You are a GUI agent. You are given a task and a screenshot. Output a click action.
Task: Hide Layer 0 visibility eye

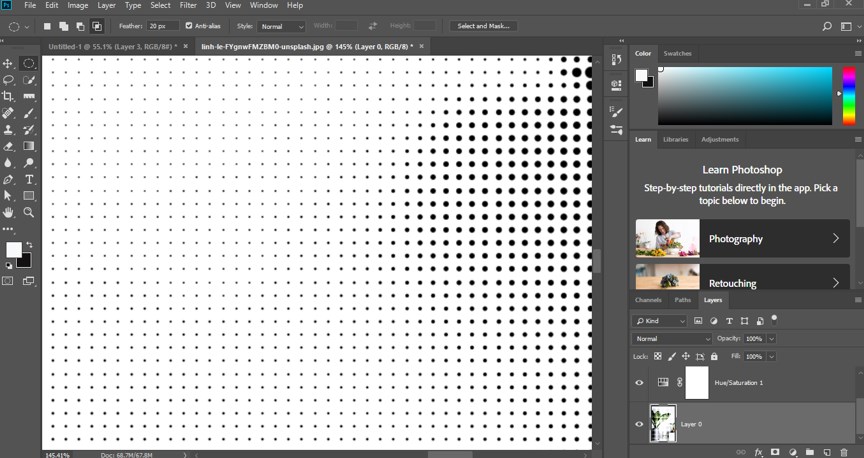pyautogui.click(x=639, y=424)
